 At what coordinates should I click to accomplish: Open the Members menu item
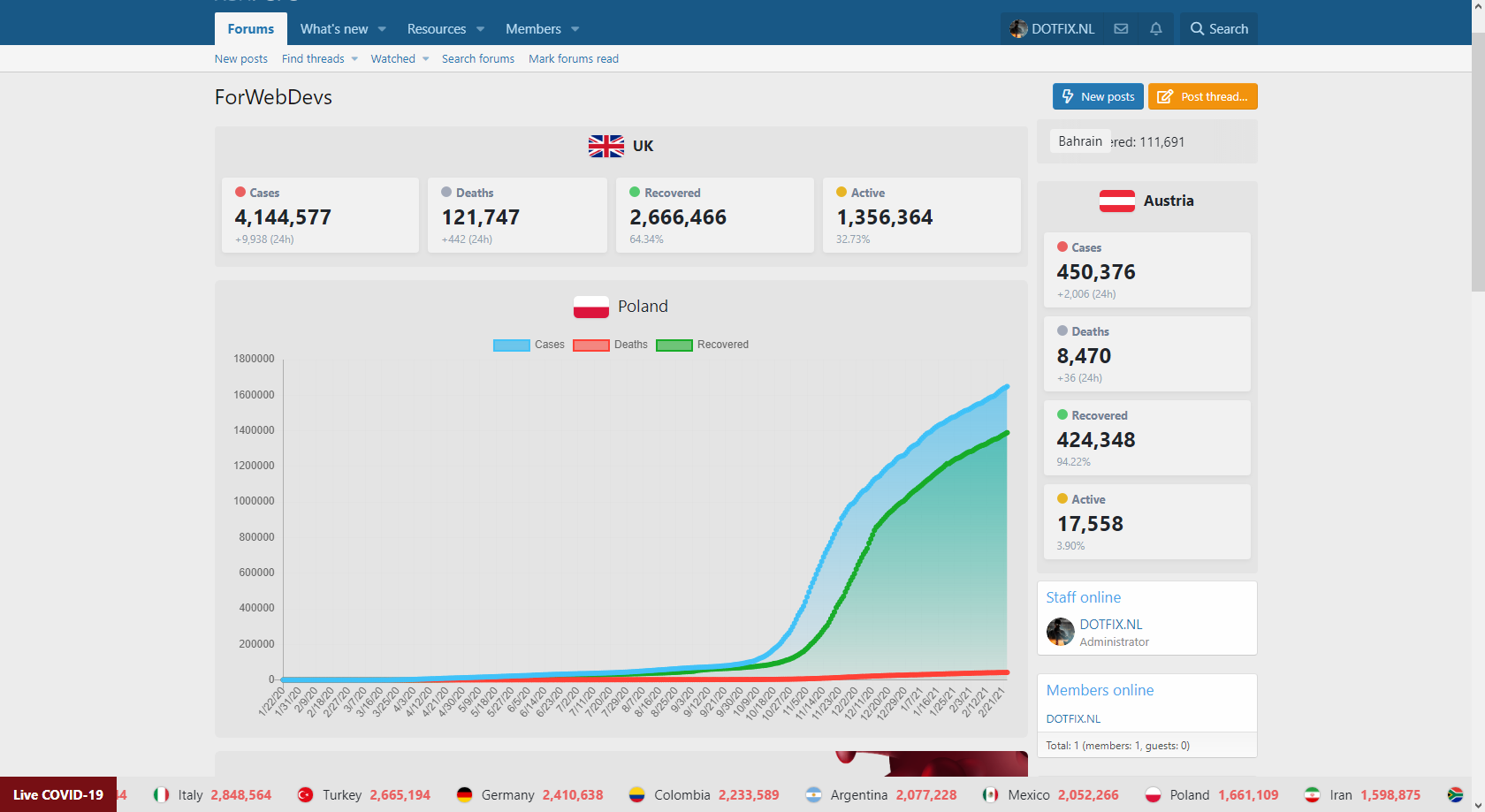[x=533, y=29]
